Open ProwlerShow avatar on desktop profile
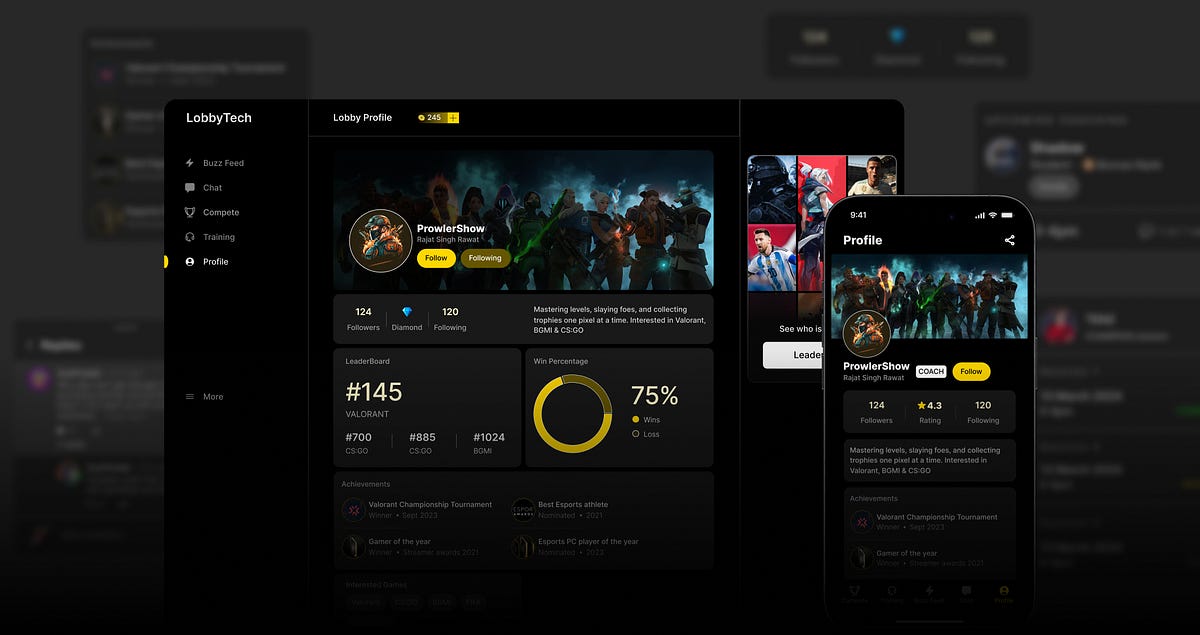This screenshot has width=1200, height=635. click(380, 241)
